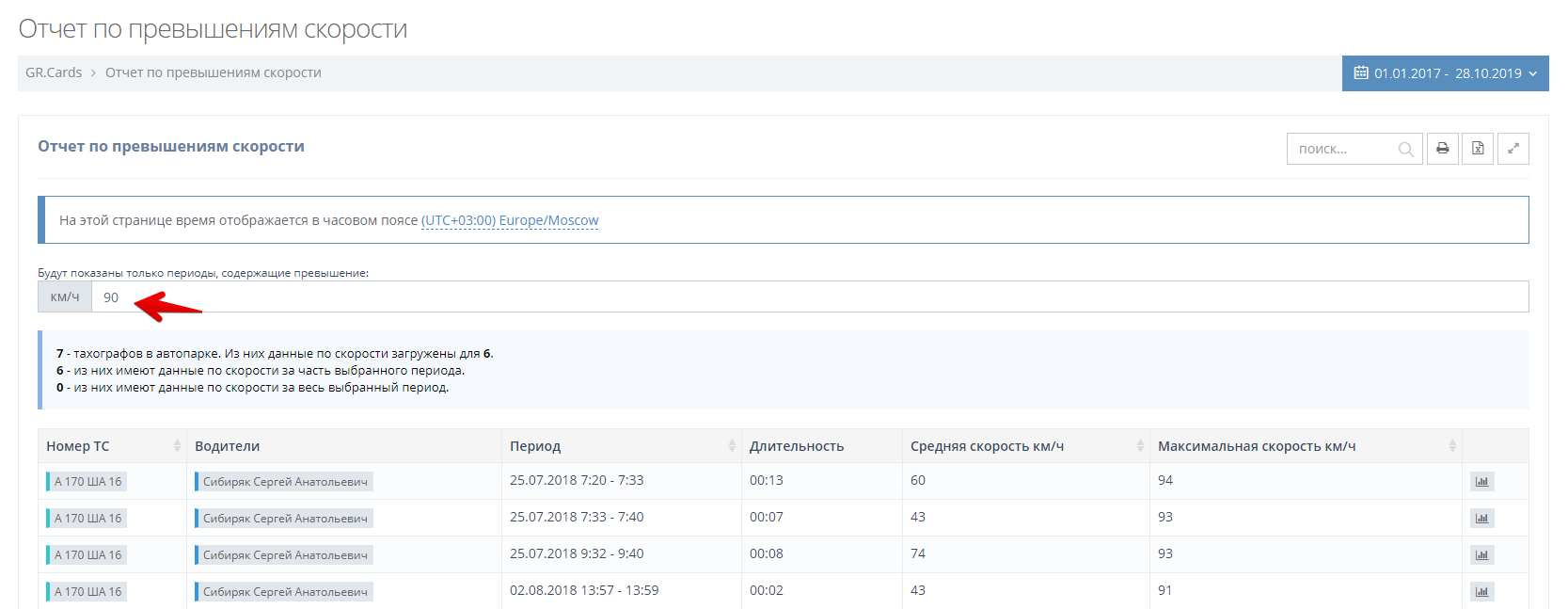Open speed chart for 9:32 - 9:40 row

tap(1481, 555)
